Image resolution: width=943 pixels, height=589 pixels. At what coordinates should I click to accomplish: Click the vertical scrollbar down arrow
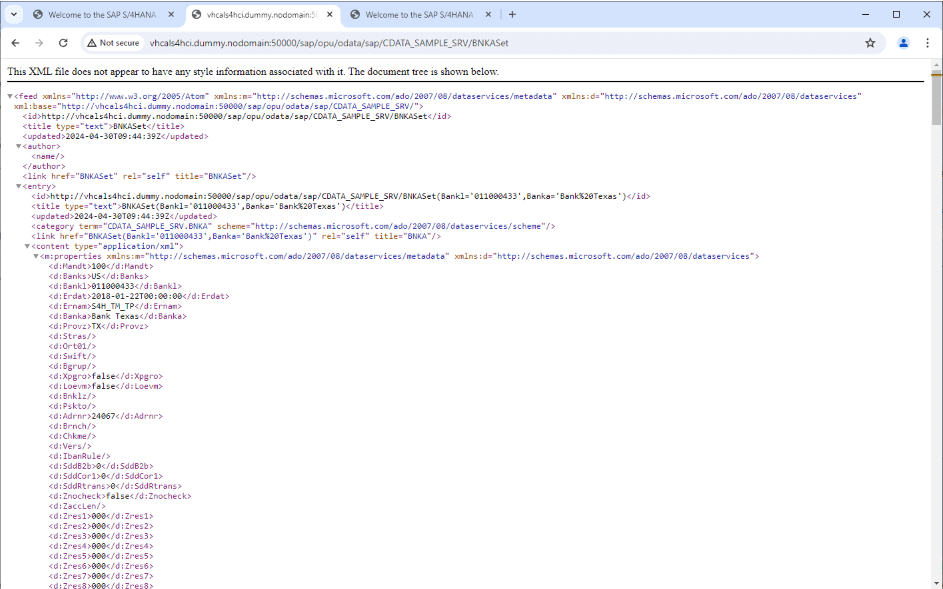point(936,583)
